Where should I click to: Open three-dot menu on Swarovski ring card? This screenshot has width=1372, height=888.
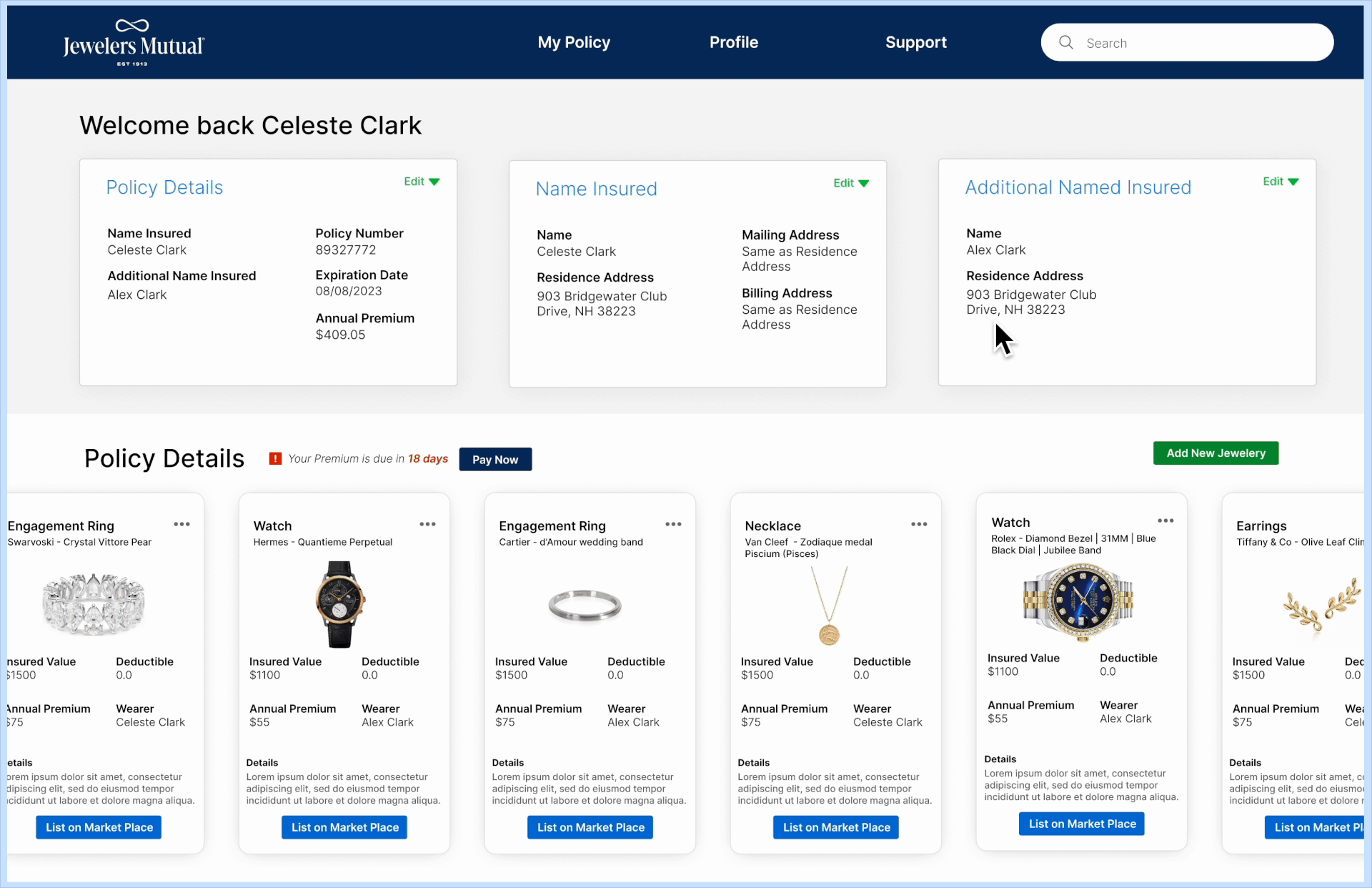click(x=182, y=524)
